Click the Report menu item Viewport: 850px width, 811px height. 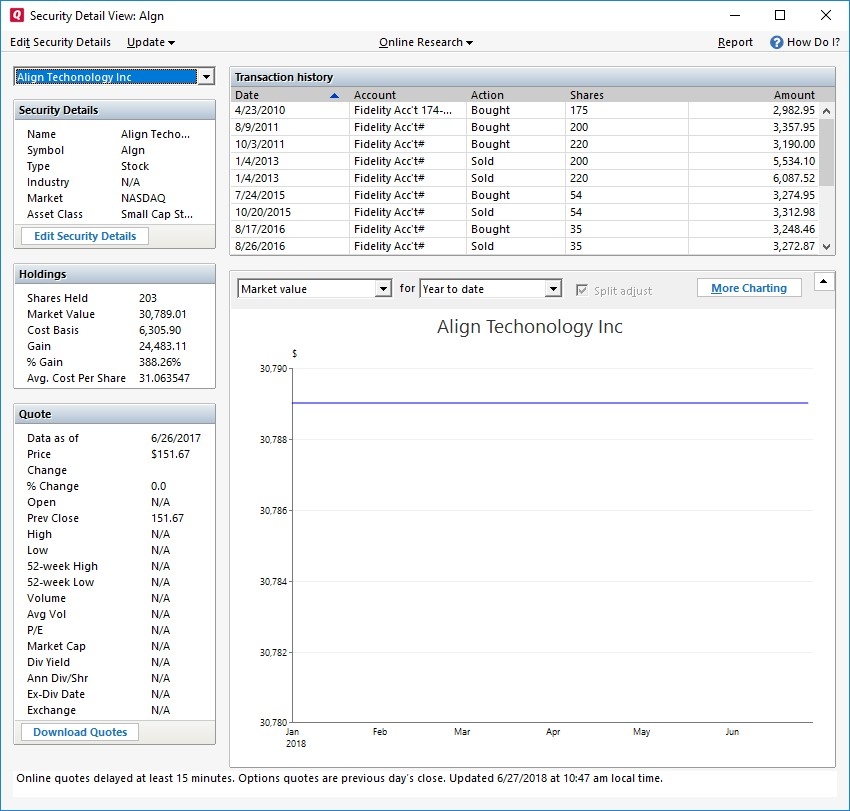point(735,42)
